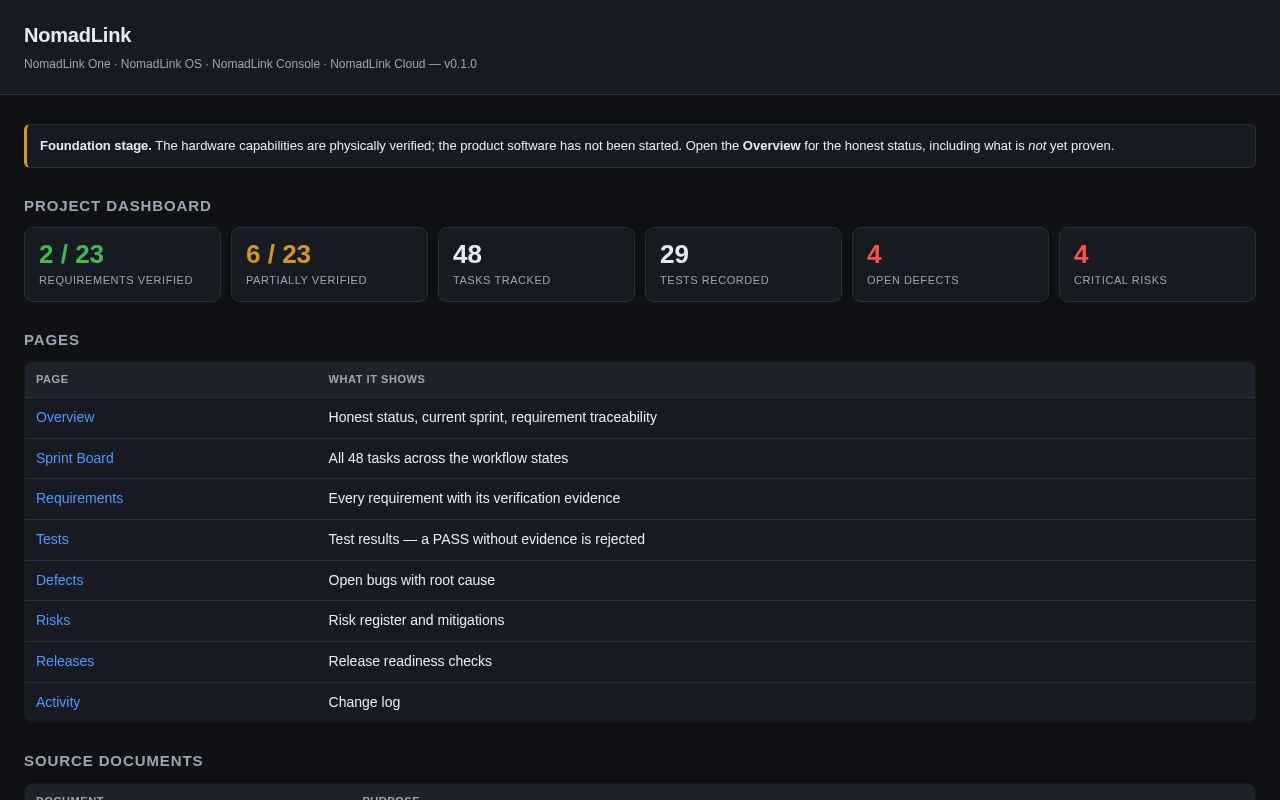The width and height of the screenshot is (1280, 800).
Task: Click the Foundation stage notice banner
Action: [640, 146]
